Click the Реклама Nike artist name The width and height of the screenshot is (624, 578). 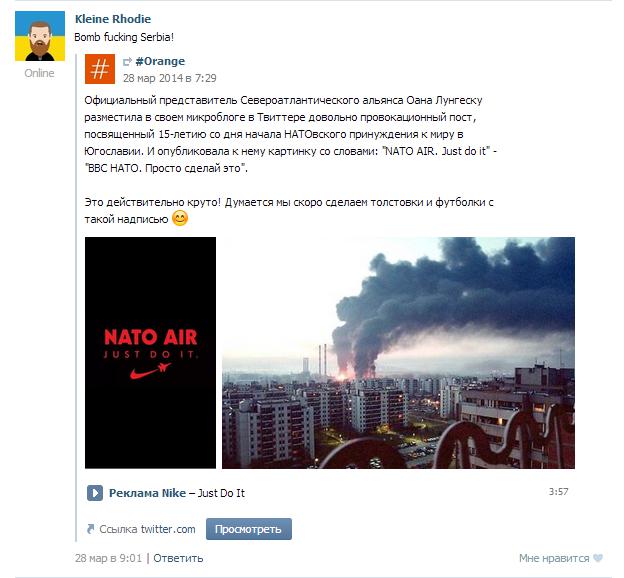147,493
